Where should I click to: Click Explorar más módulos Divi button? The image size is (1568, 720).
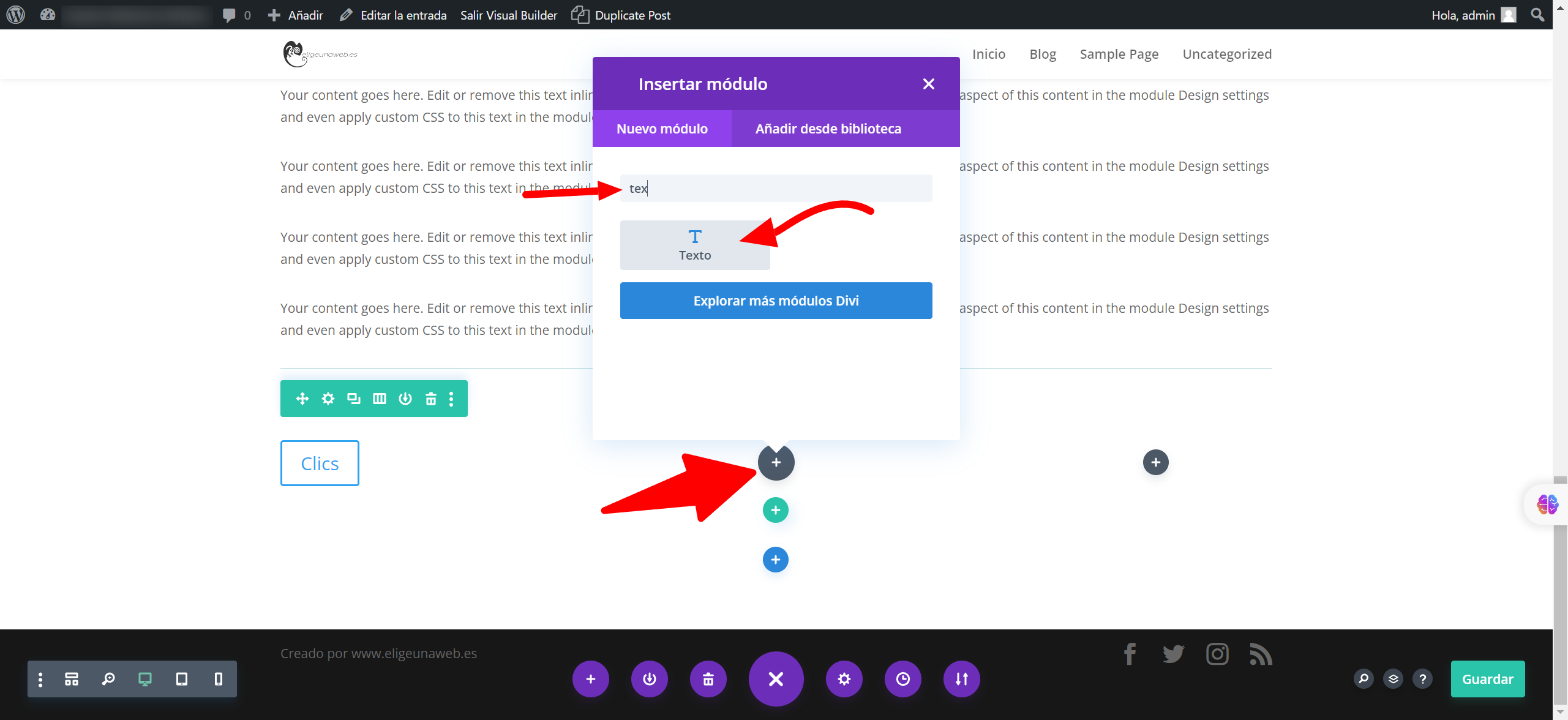(776, 301)
